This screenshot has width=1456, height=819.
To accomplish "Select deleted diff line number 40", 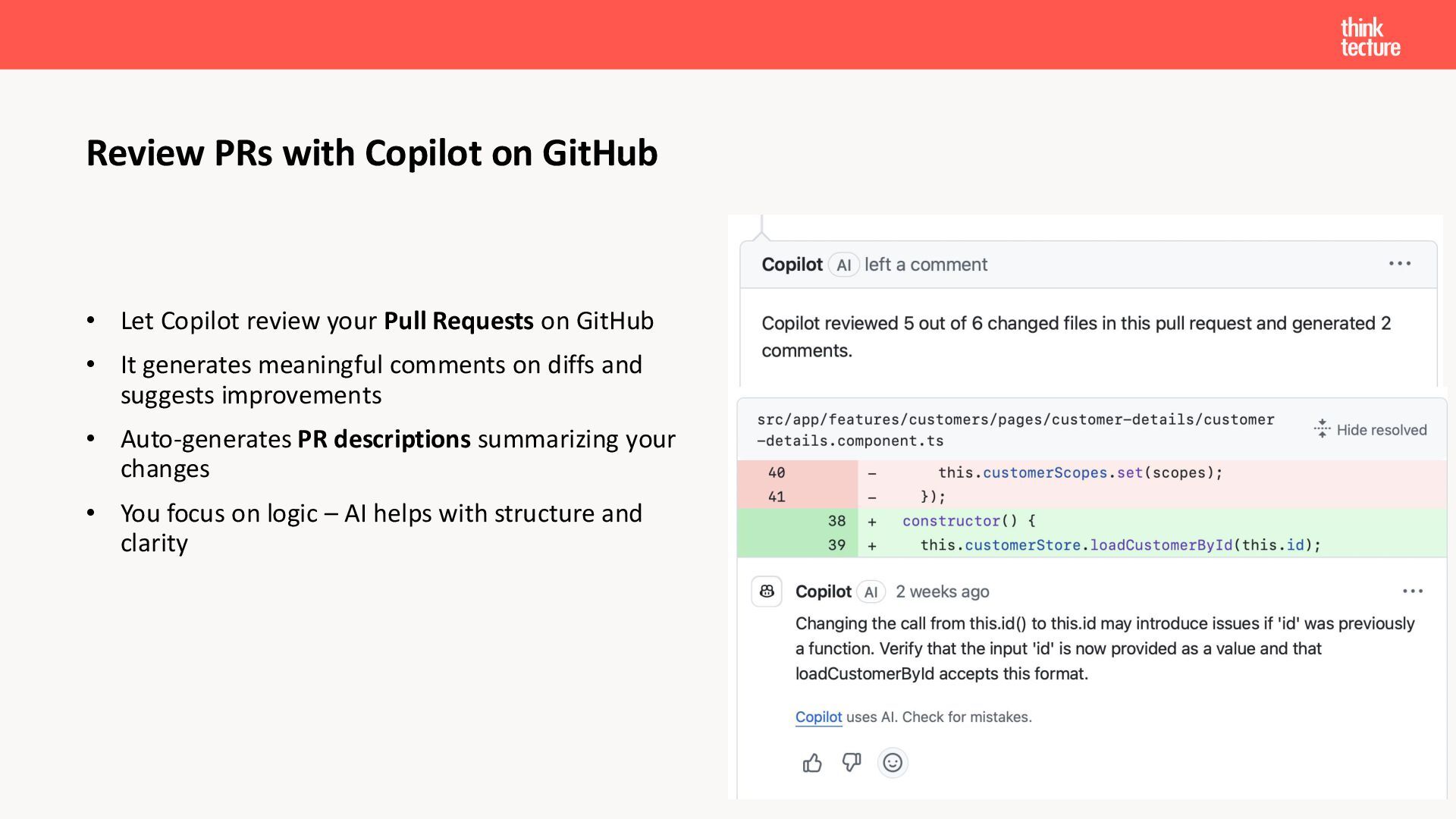I will [777, 472].
